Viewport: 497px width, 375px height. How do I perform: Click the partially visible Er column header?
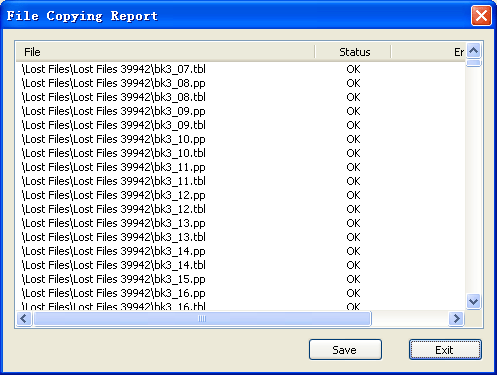click(x=428, y=52)
